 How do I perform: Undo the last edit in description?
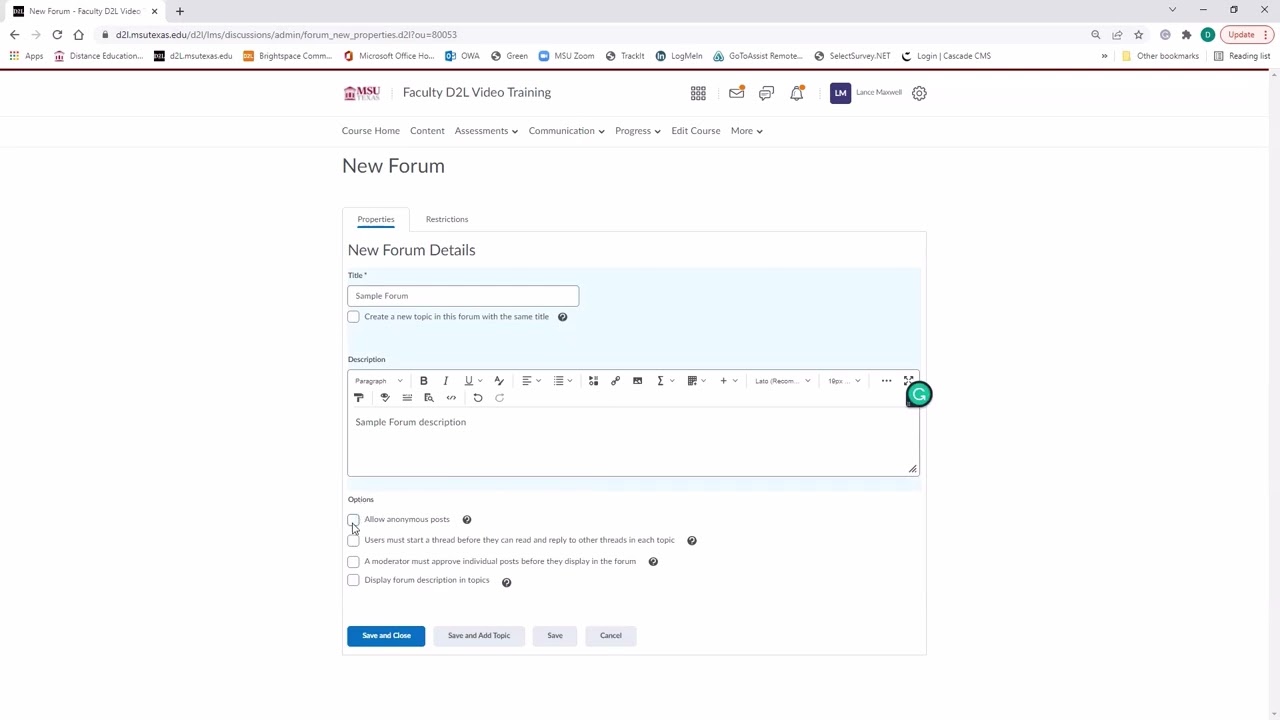pos(478,398)
